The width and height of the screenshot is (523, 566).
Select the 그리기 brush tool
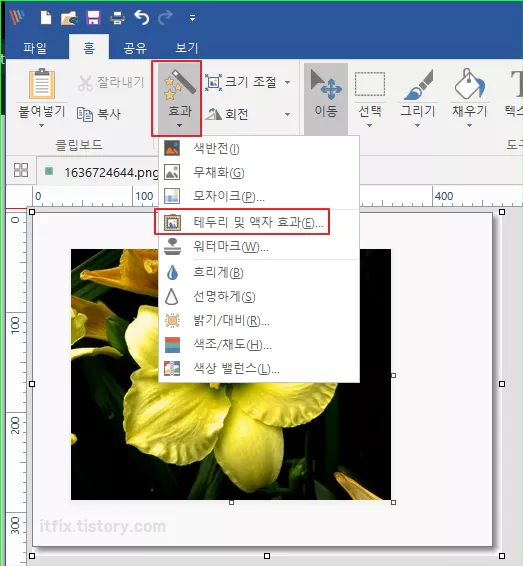pyautogui.click(x=418, y=94)
